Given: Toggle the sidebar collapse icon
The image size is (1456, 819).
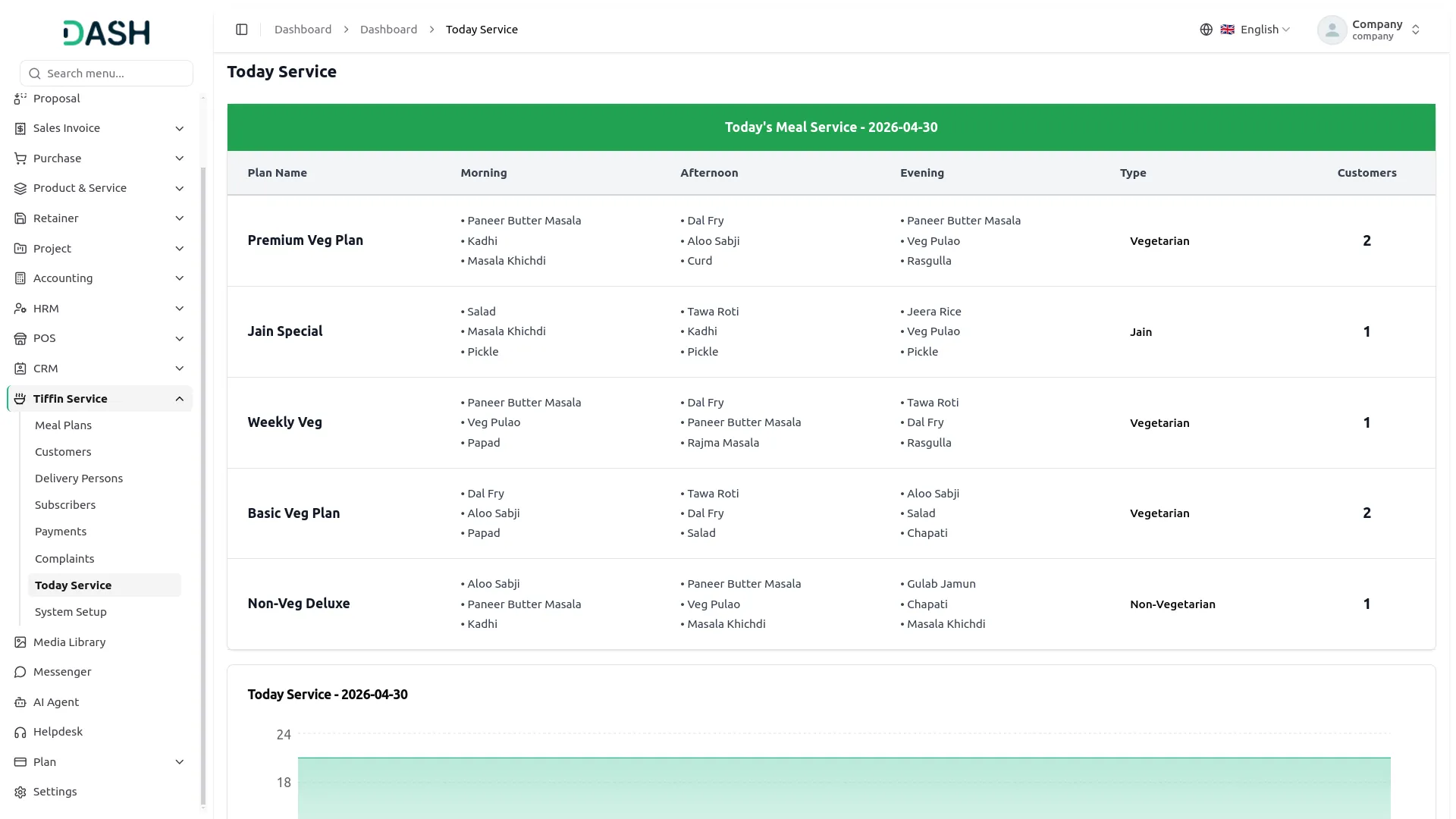Looking at the screenshot, I should pyautogui.click(x=242, y=30).
